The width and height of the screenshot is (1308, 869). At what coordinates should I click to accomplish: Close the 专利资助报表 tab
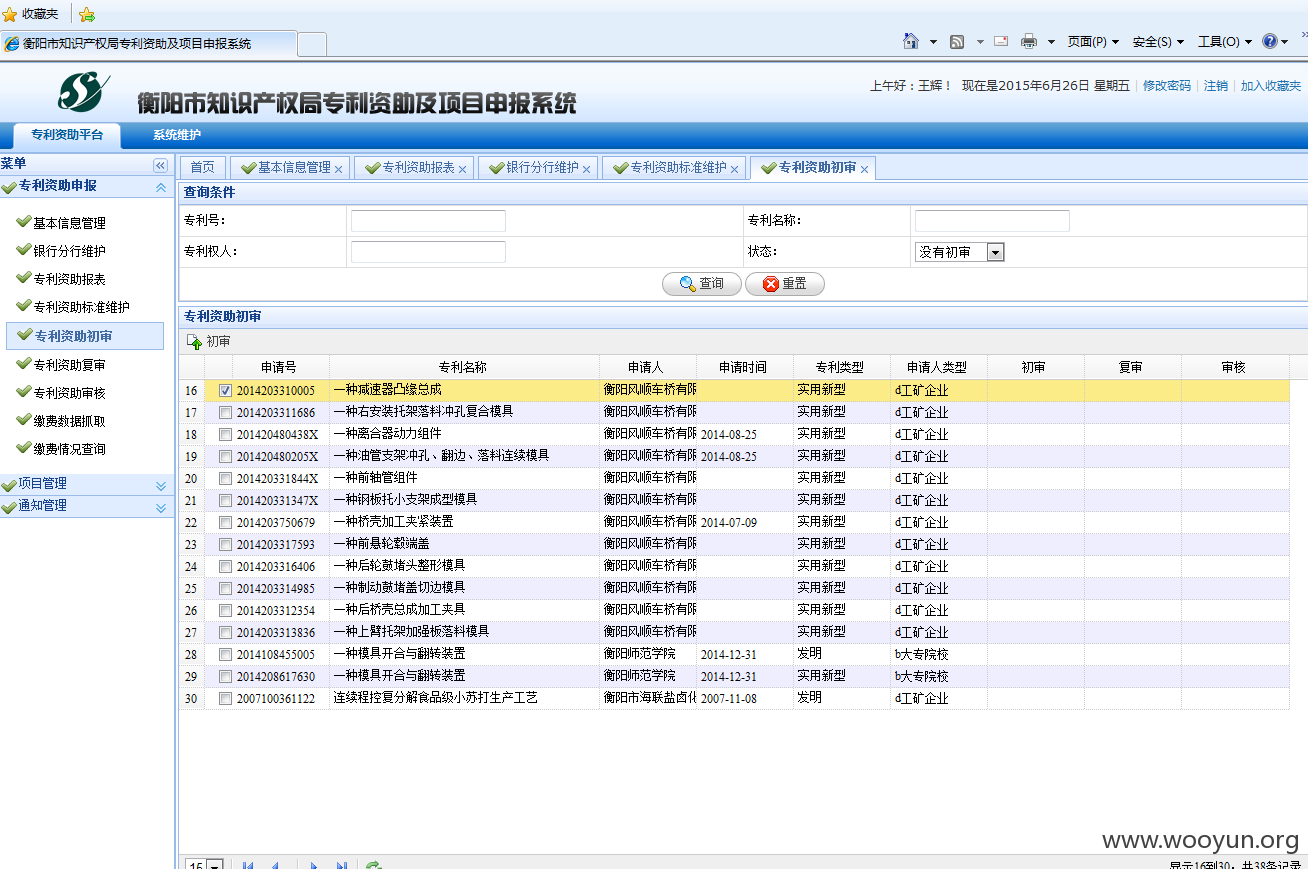click(462, 169)
